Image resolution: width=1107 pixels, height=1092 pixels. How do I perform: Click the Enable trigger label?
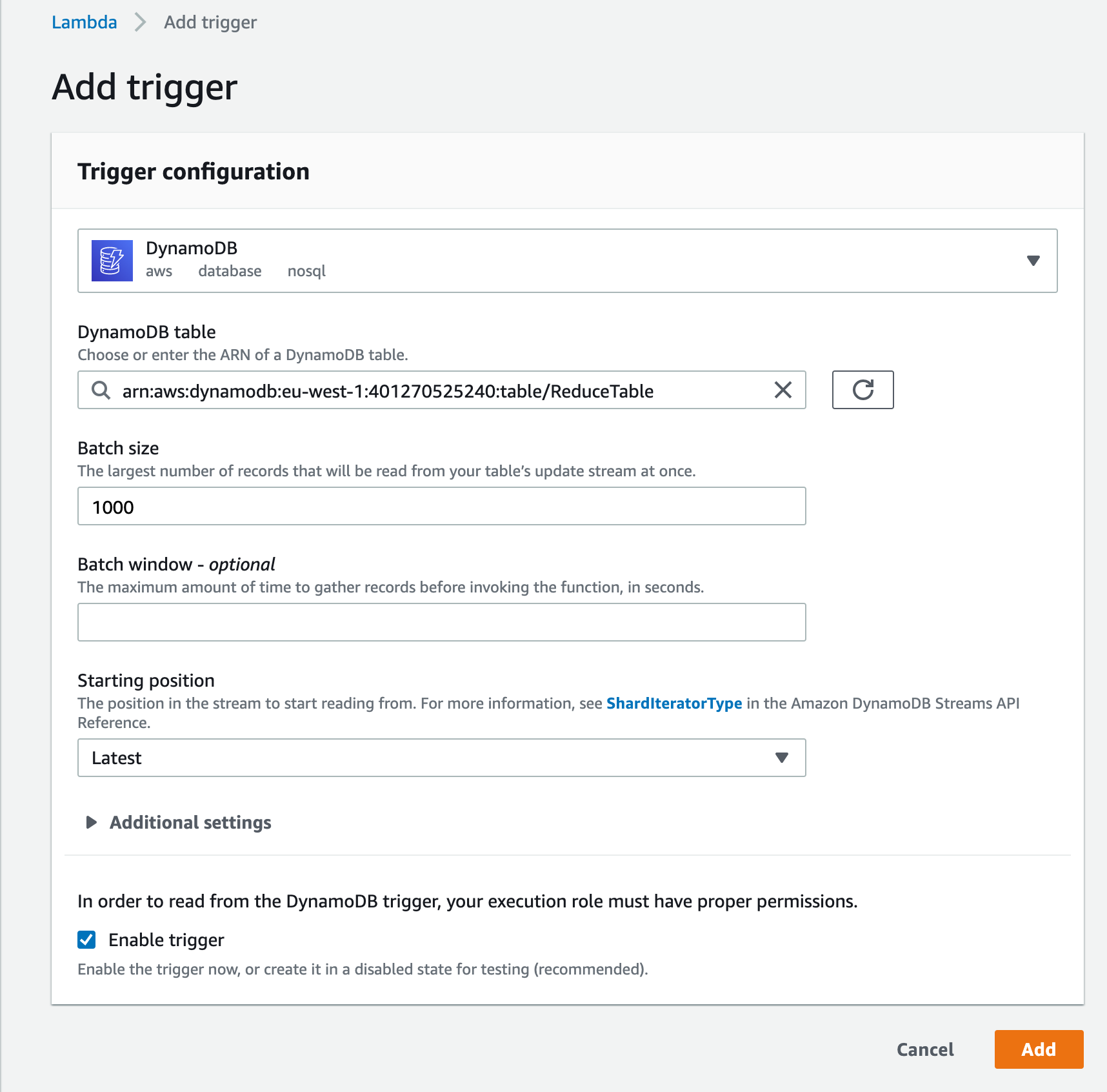pos(166,940)
